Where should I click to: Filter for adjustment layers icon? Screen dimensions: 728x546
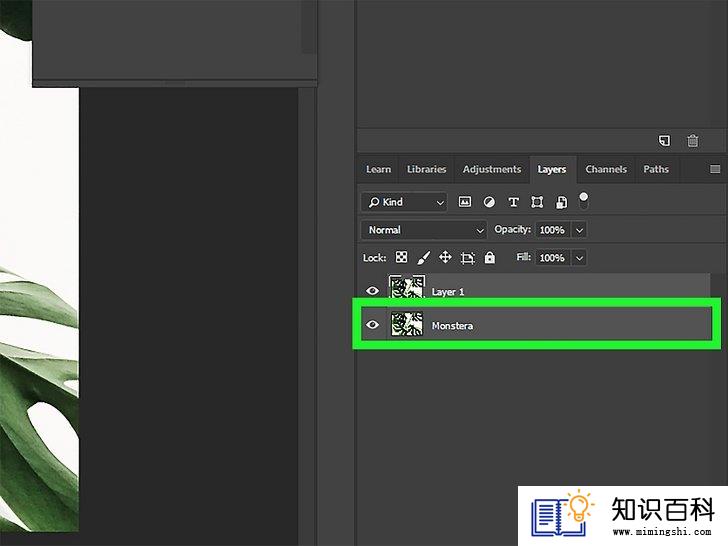[489, 202]
